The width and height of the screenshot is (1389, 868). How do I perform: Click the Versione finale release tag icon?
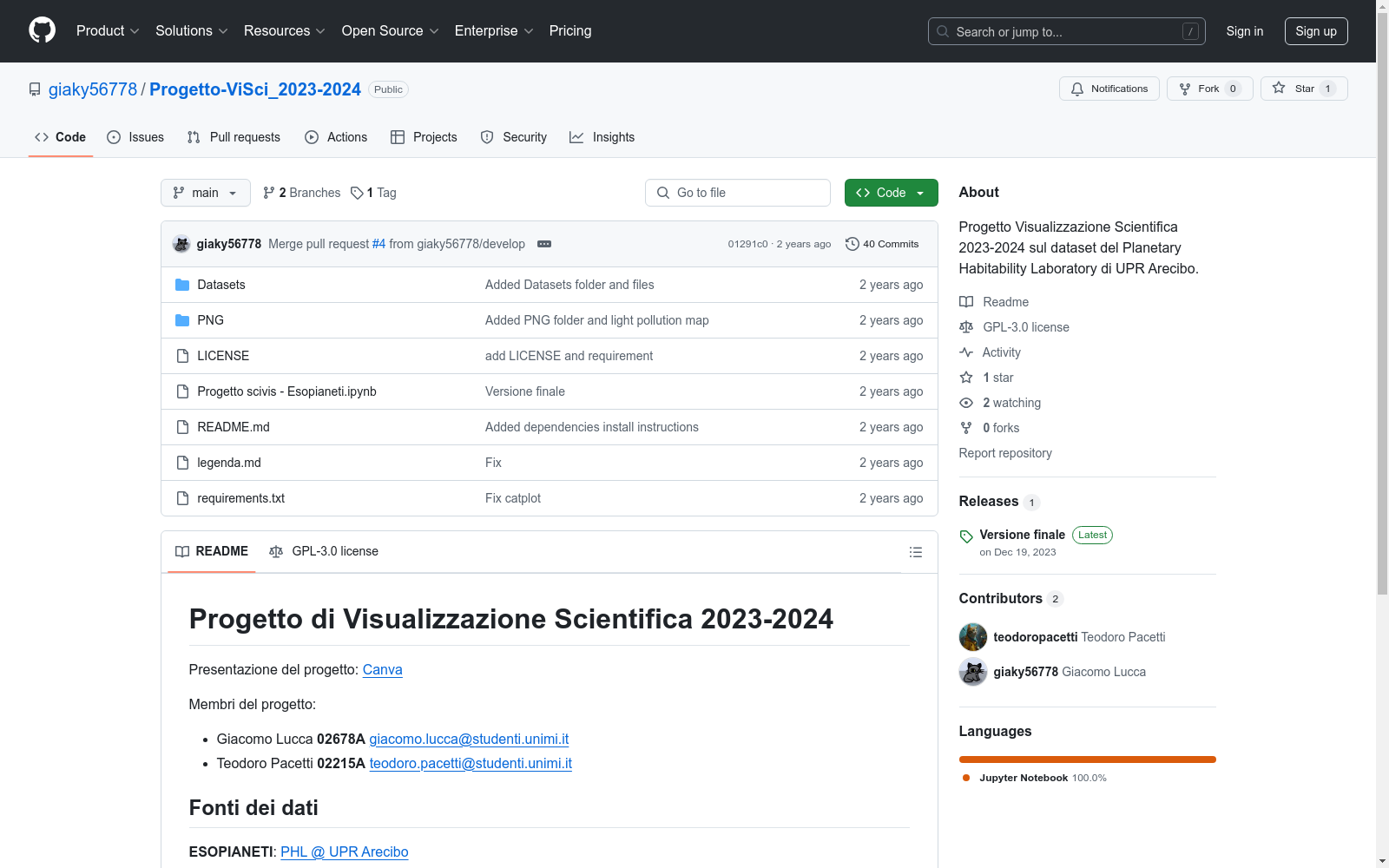click(966, 536)
